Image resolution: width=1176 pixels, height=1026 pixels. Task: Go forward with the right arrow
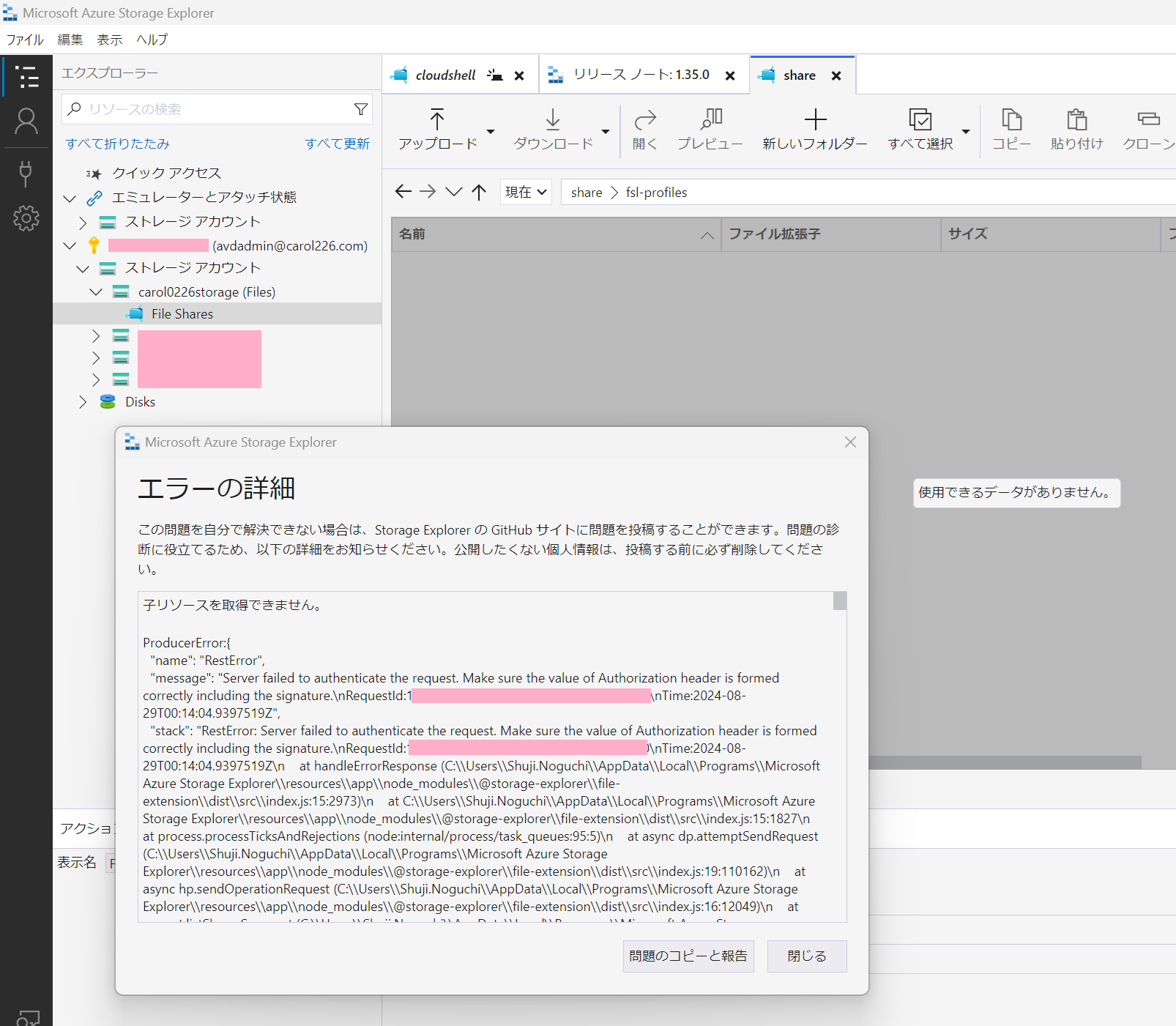pos(428,192)
